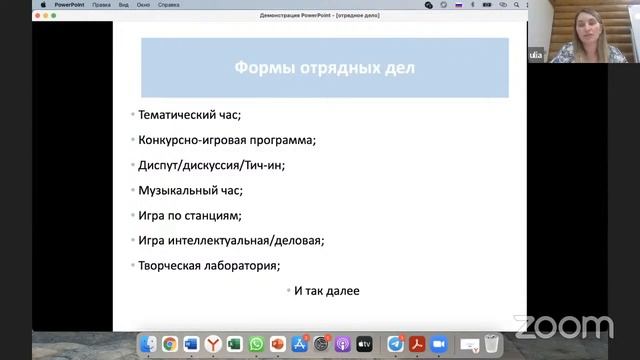Open Finder from the dock
The height and width of the screenshot is (360, 640).
click(x=148, y=344)
